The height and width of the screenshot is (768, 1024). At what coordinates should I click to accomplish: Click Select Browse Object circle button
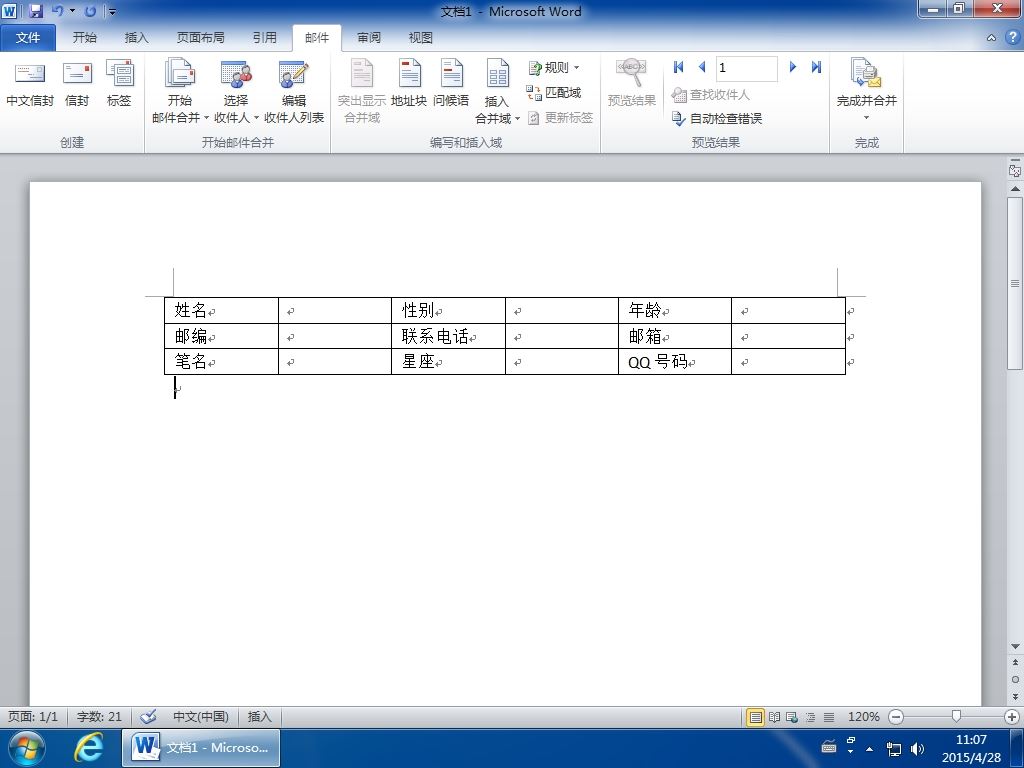1015,679
